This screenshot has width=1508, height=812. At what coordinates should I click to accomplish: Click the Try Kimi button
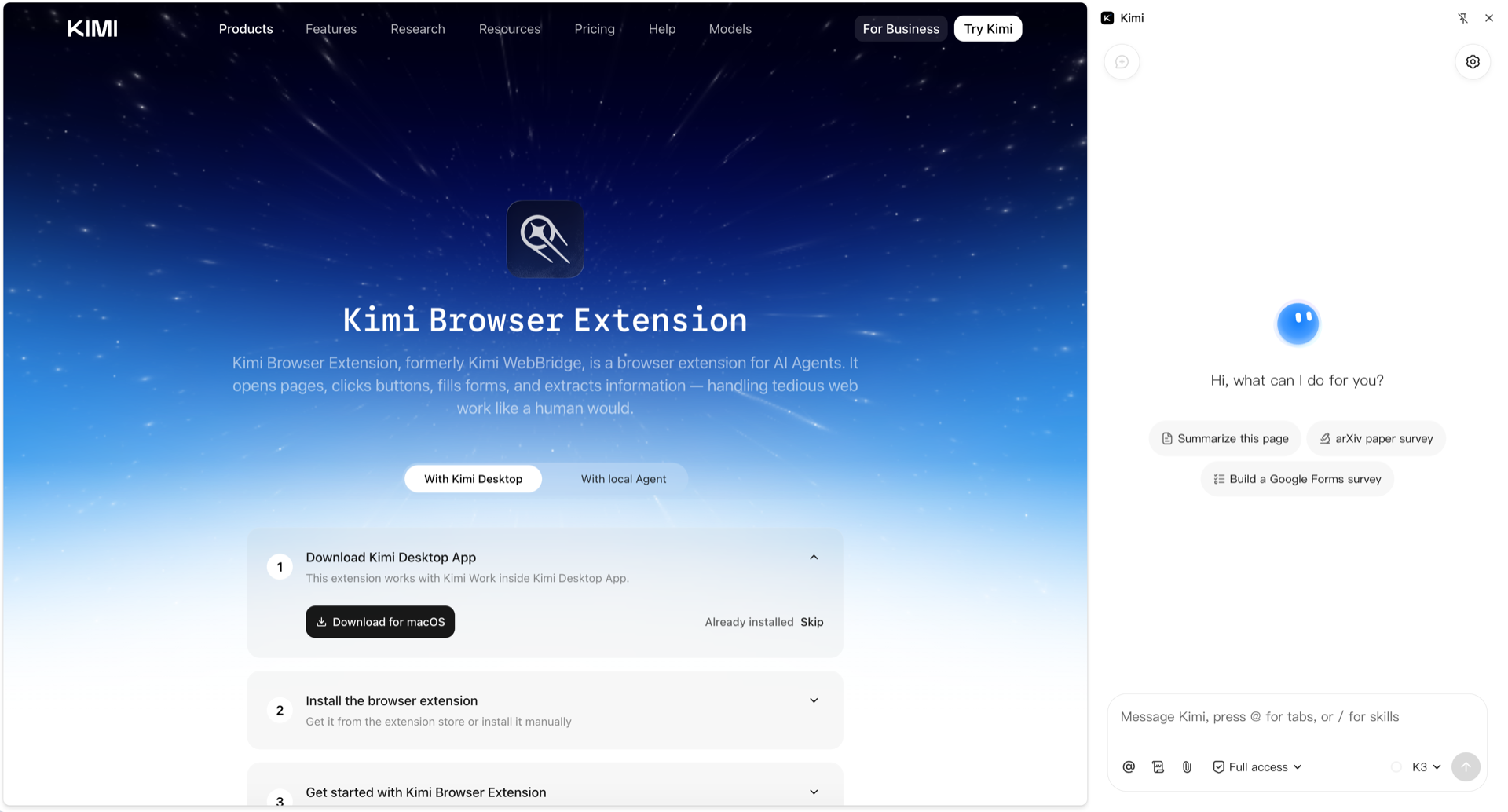click(987, 29)
